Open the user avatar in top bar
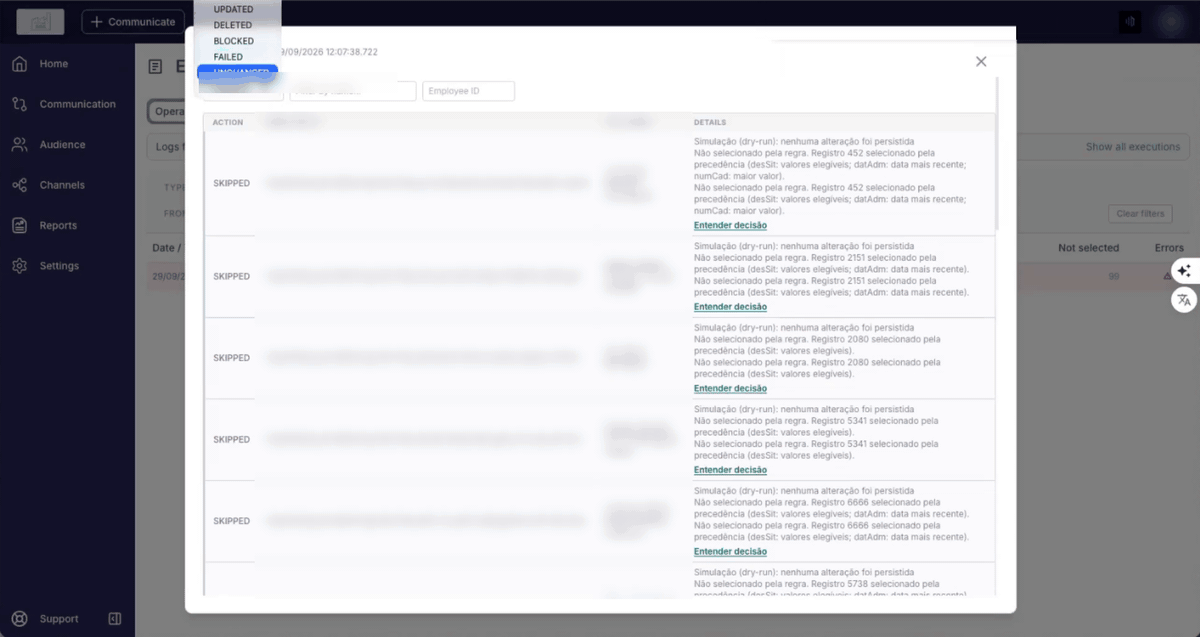The width and height of the screenshot is (1200, 637). [x=1170, y=21]
